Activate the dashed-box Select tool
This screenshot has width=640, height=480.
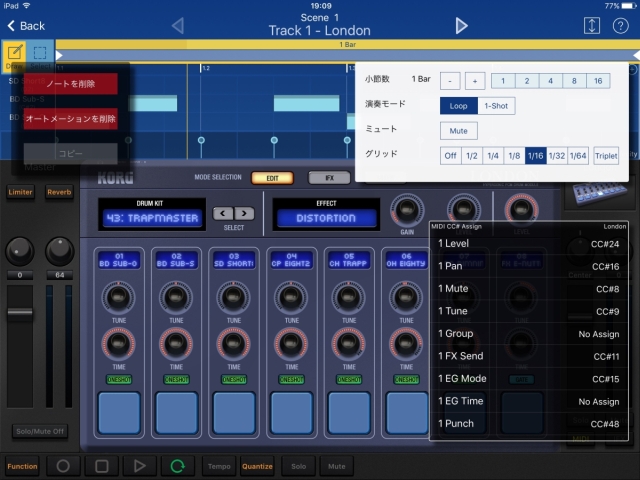click(41, 52)
